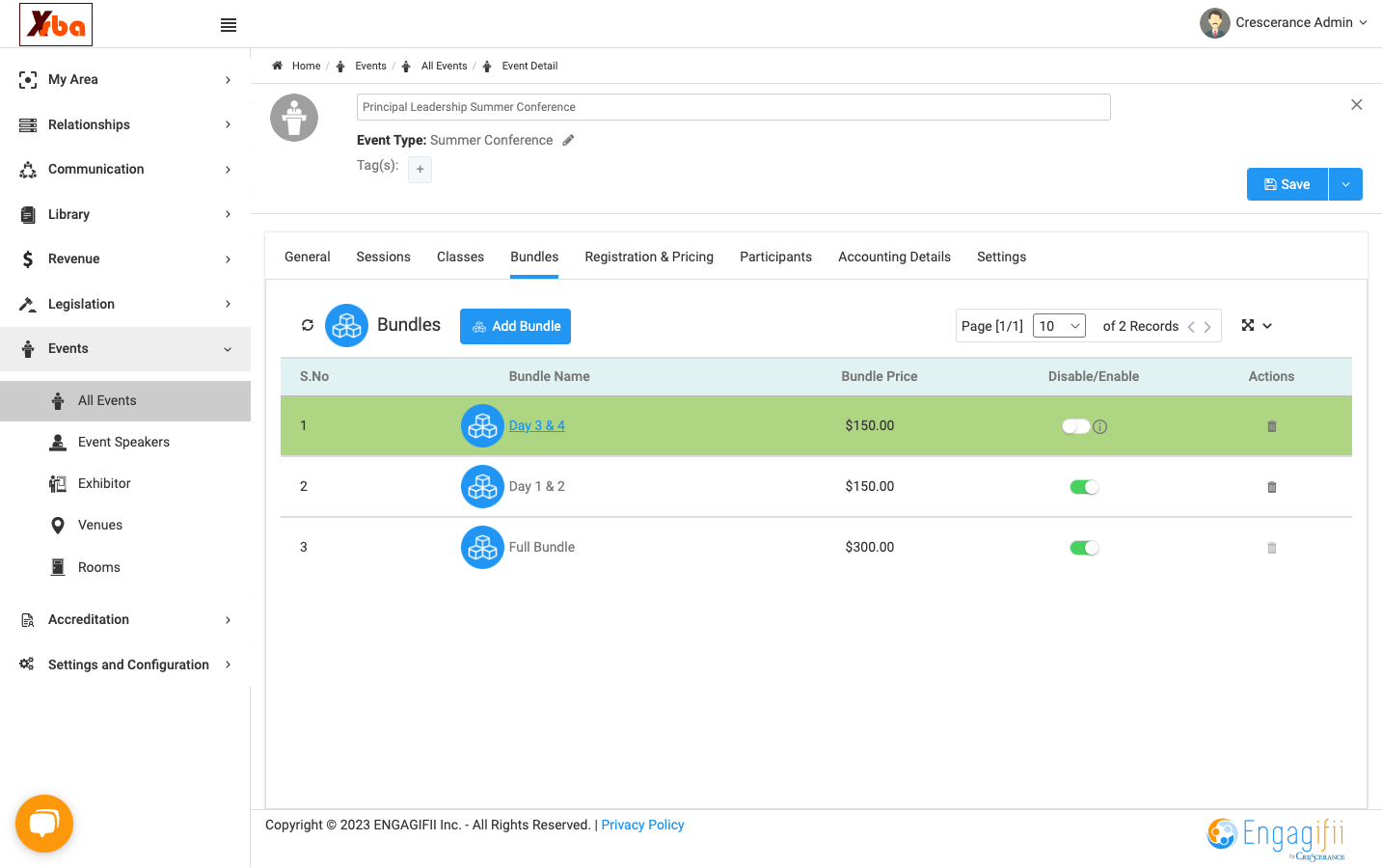Click the info icon beside Day 3 & 4 toggle
This screenshot has height=868, width=1382.
click(x=1100, y=426)
